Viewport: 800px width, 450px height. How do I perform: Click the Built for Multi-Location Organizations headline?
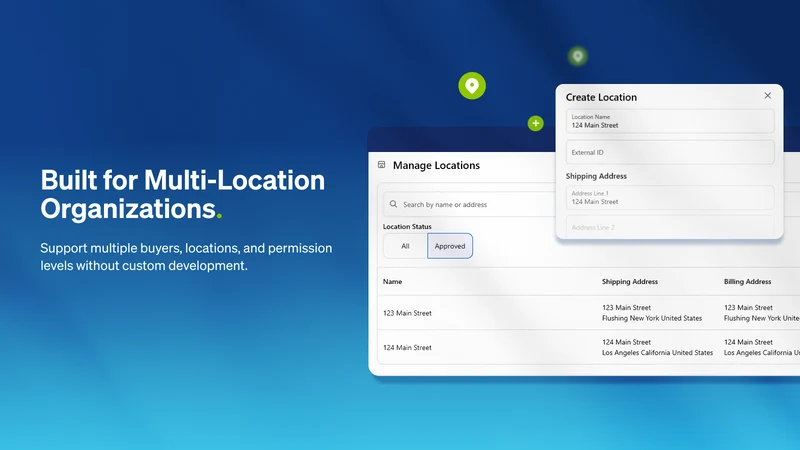183,194
